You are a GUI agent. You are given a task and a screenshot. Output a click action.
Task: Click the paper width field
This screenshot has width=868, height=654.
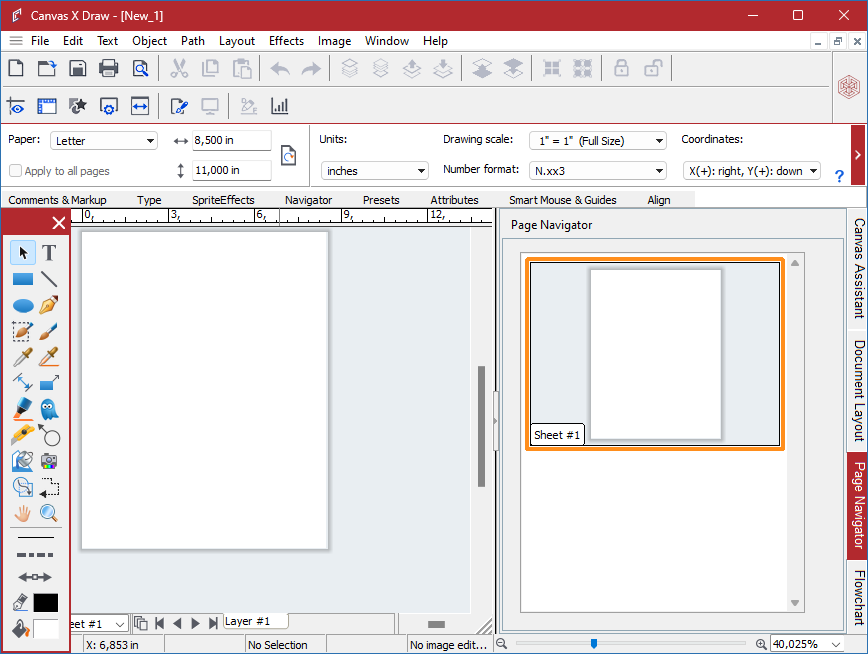pyautogui.click(x=231, y=140)
